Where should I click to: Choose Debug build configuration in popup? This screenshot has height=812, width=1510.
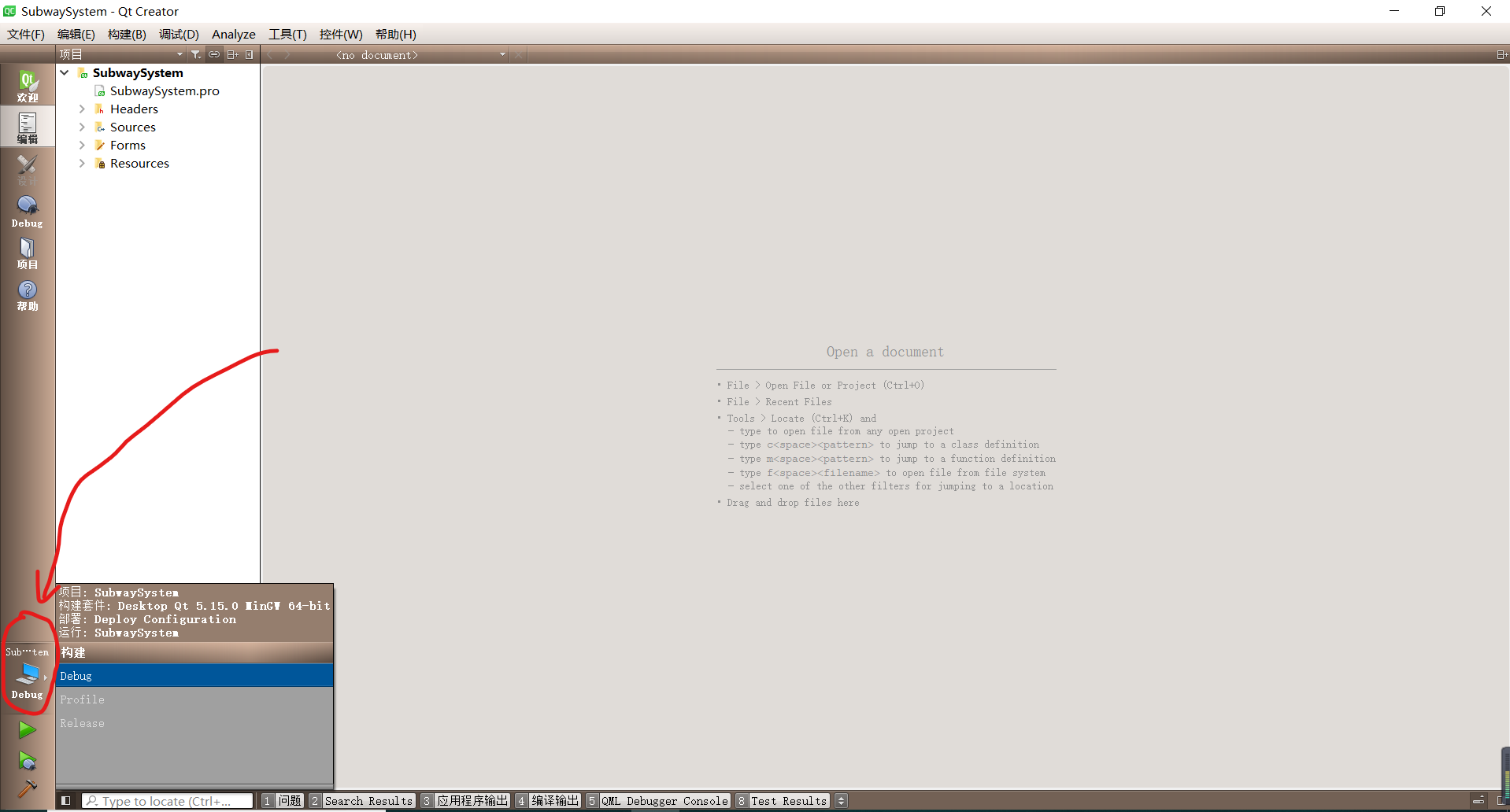pyautogui.click(x=194, y=676)
